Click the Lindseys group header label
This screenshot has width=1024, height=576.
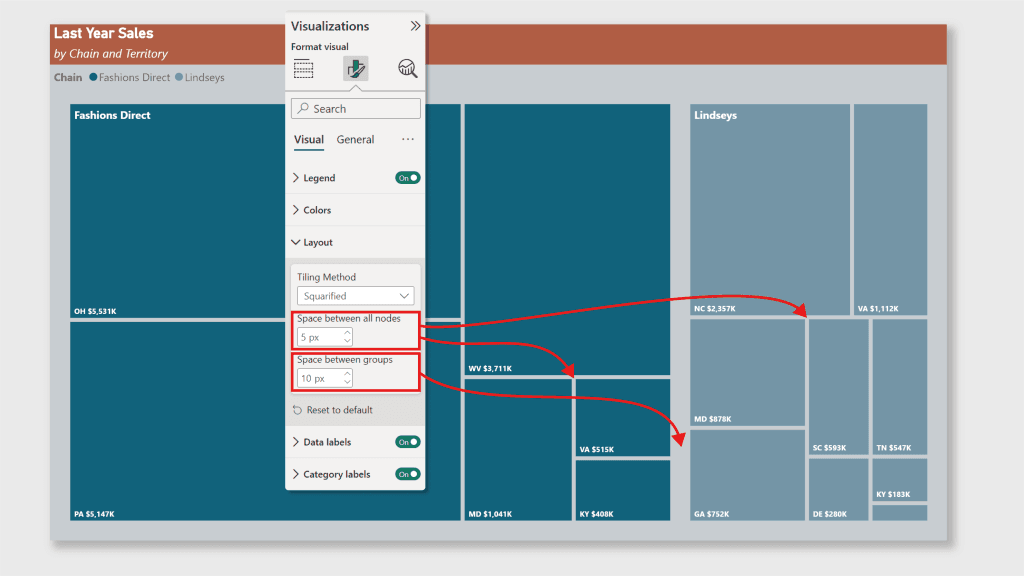coord(715,115)
